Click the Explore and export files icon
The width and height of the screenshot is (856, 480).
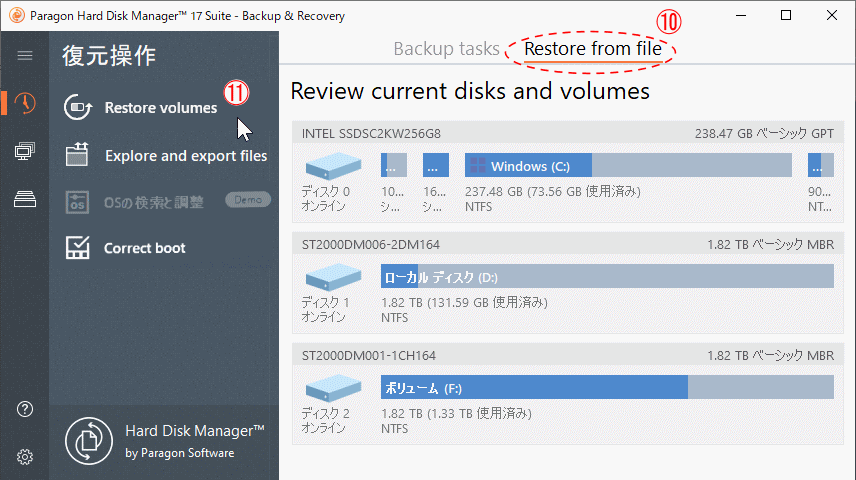pos(78,155)
